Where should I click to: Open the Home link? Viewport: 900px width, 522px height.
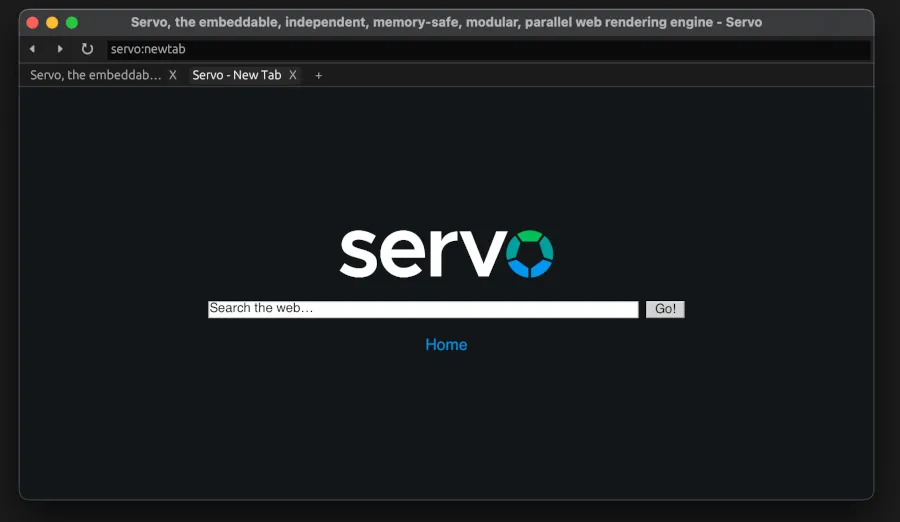[x=446, y=345]
